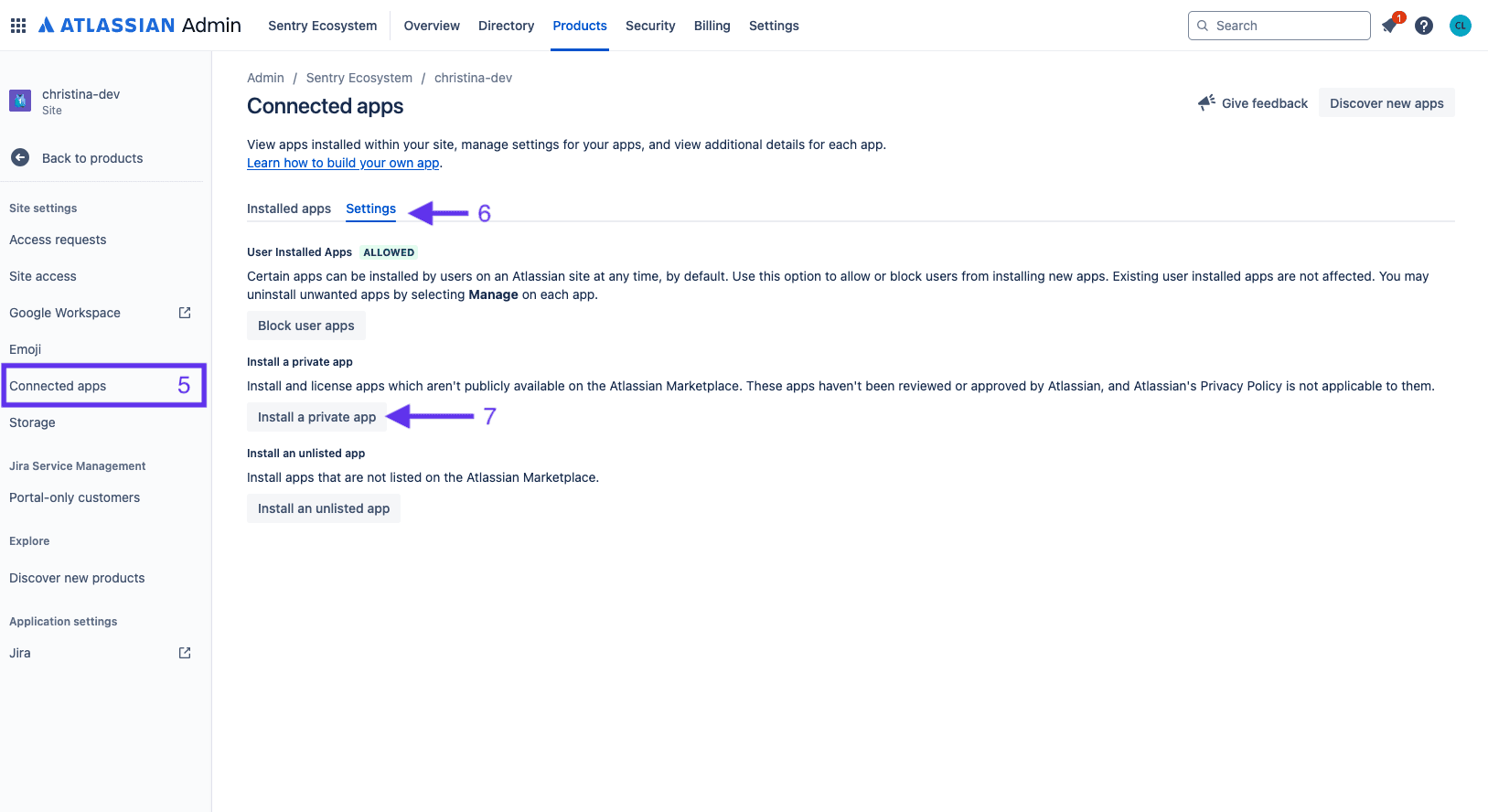Open Portal-only customers in sidebar
Viewport: 1488px width, 812px height.
coord(75,497)
